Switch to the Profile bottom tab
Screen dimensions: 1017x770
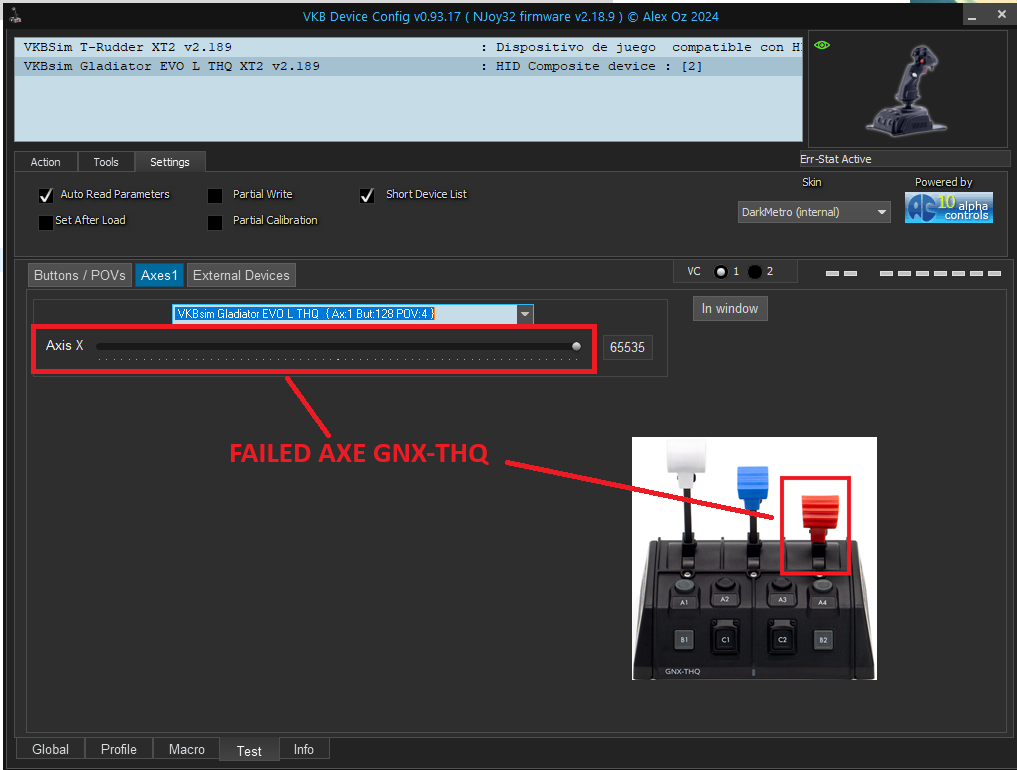pyautogui.click(x=119, y=749)
